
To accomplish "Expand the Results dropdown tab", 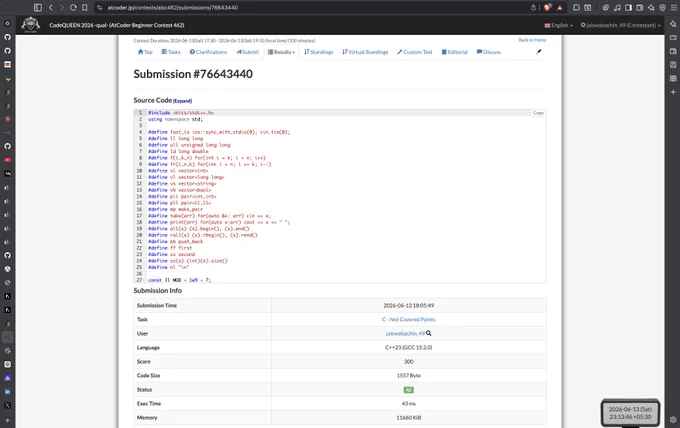I will pos(281,52).
